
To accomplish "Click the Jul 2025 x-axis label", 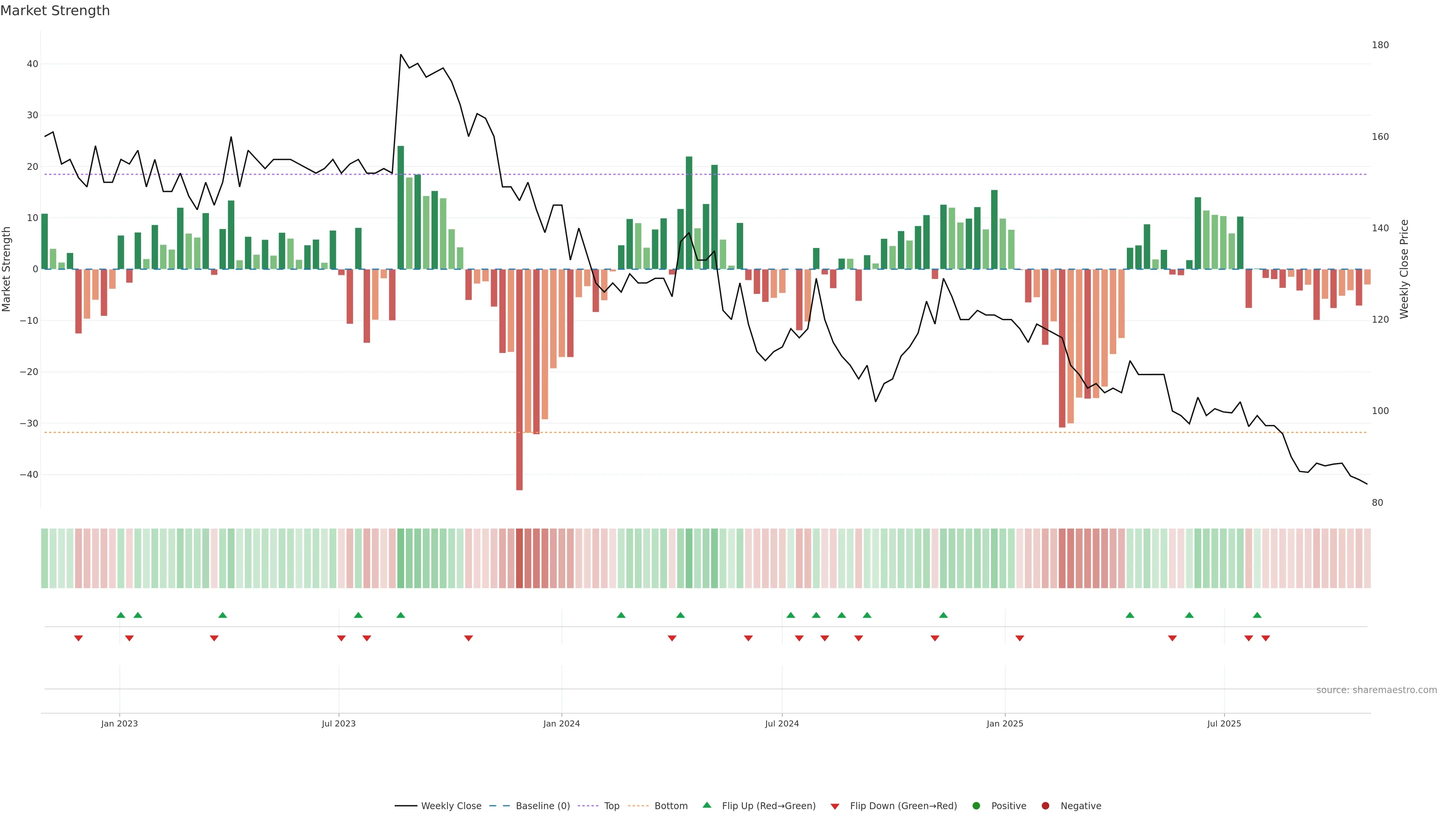I will click(1224, 723).
